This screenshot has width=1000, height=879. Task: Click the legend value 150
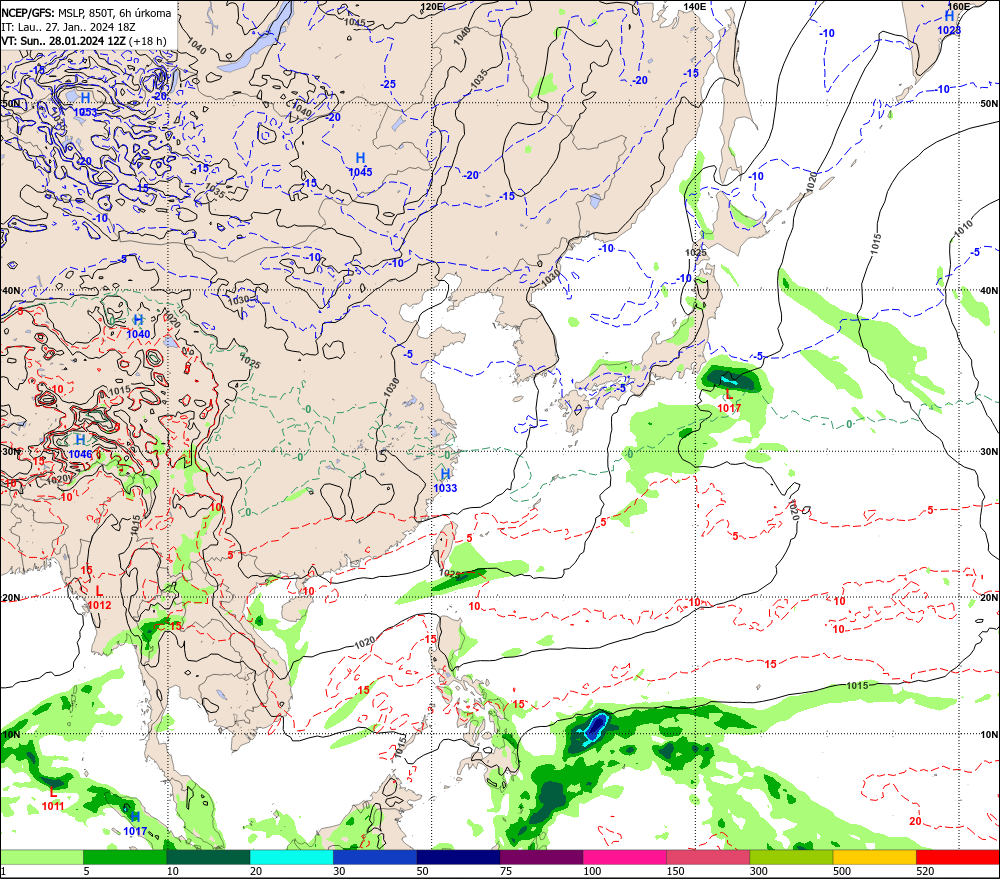[x=675, y=871]
